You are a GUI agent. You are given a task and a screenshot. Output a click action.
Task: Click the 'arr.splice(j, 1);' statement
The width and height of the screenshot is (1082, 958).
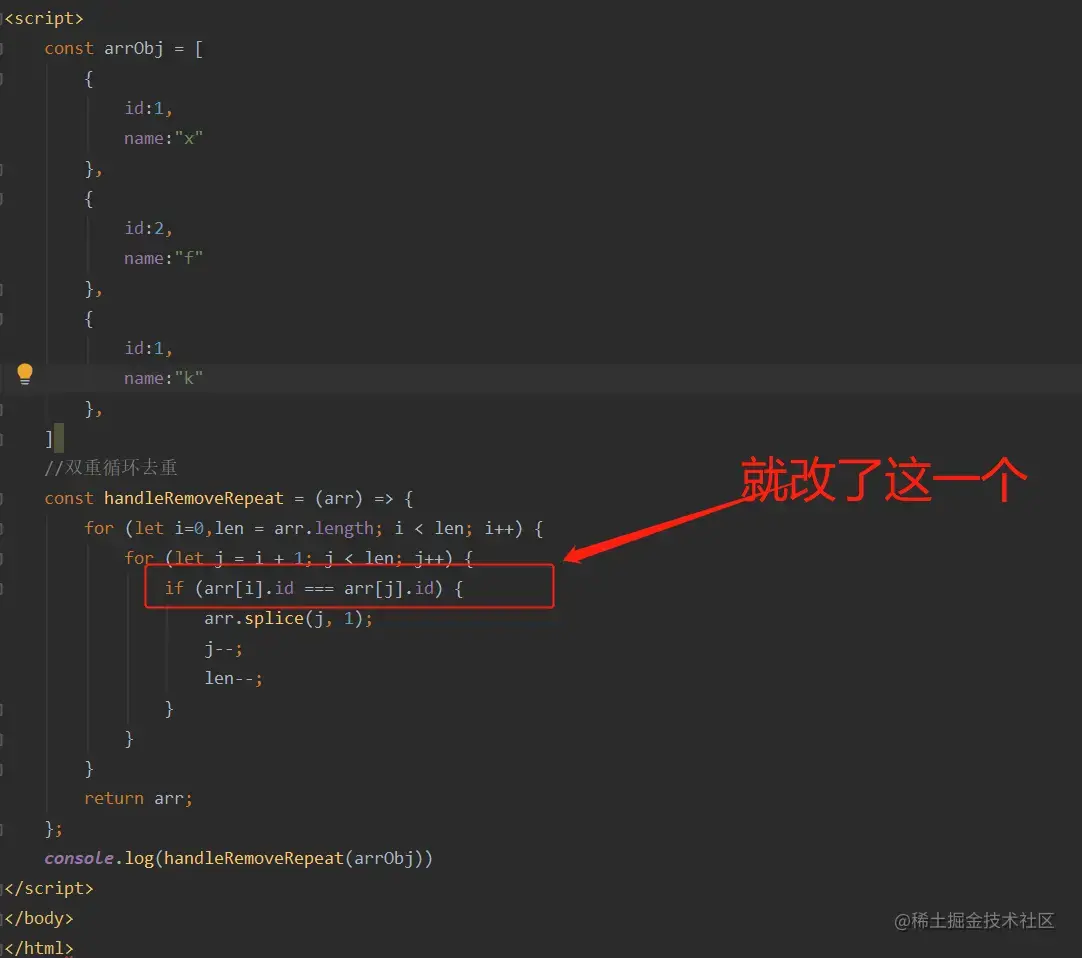pos(288,618)
